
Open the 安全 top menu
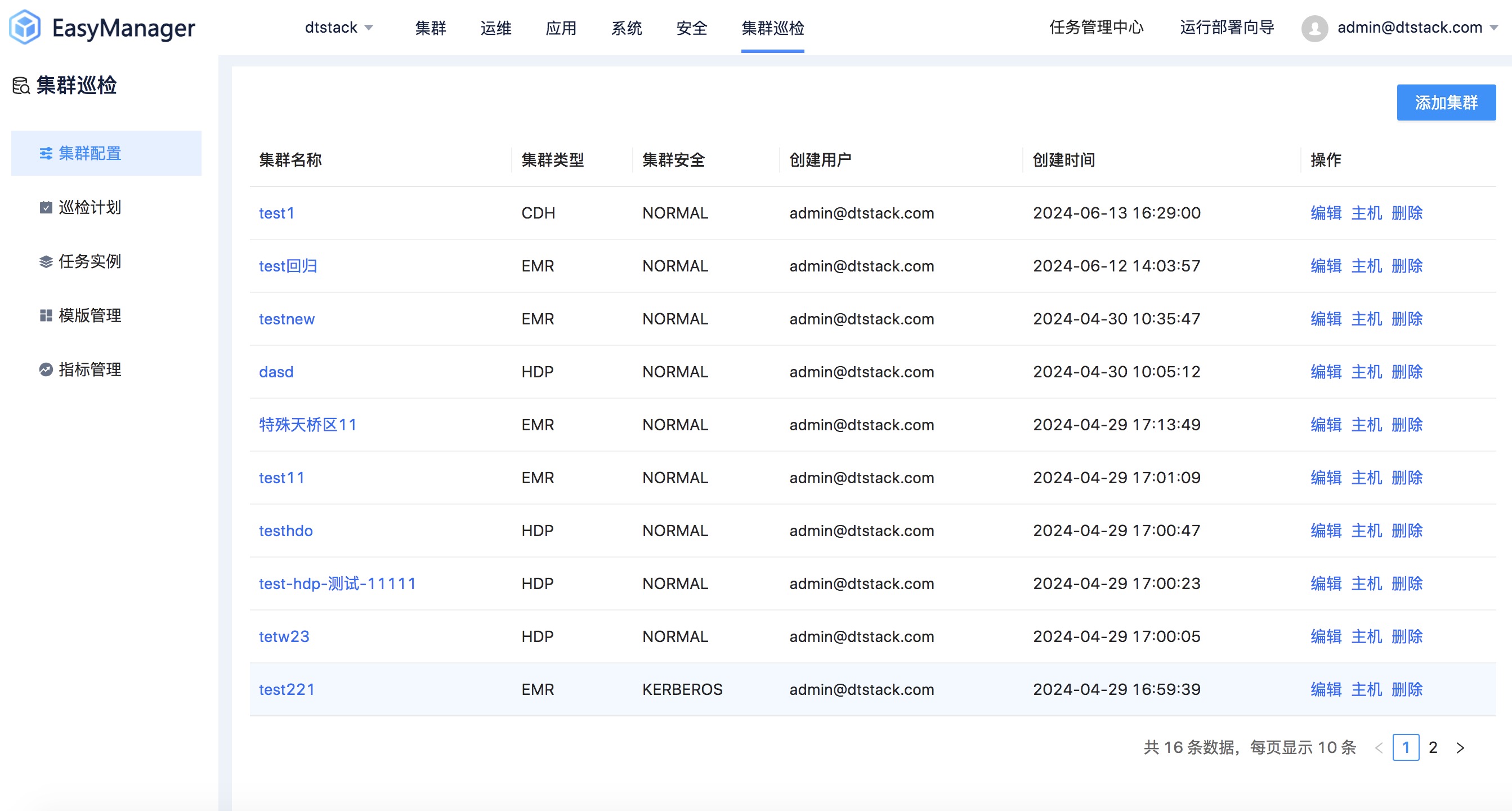click(692, 28)
